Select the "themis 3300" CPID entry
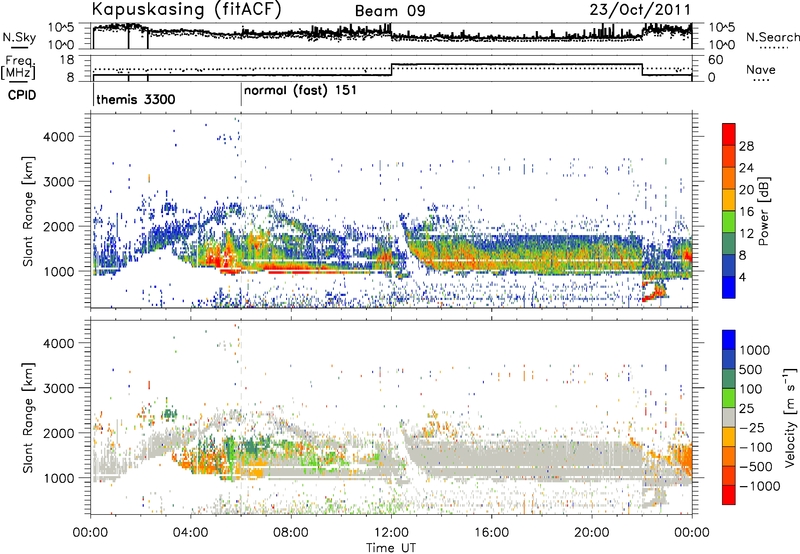 pyautogui.click(x=136, y=99)
